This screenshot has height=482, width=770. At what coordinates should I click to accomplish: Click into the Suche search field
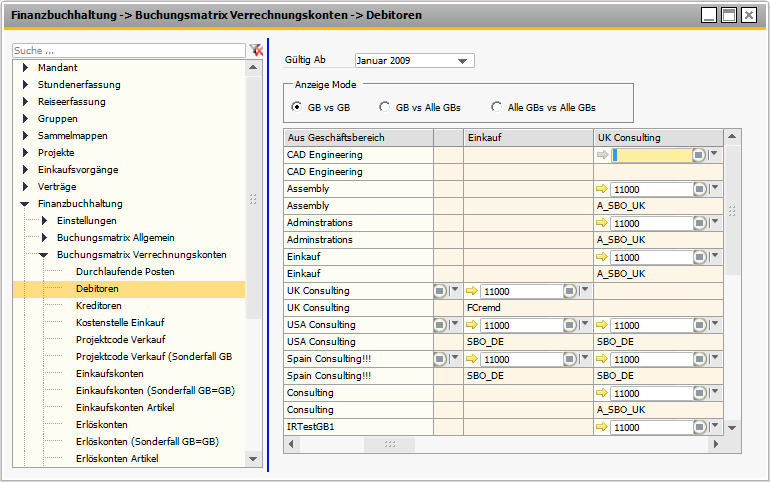click(128, 50)
